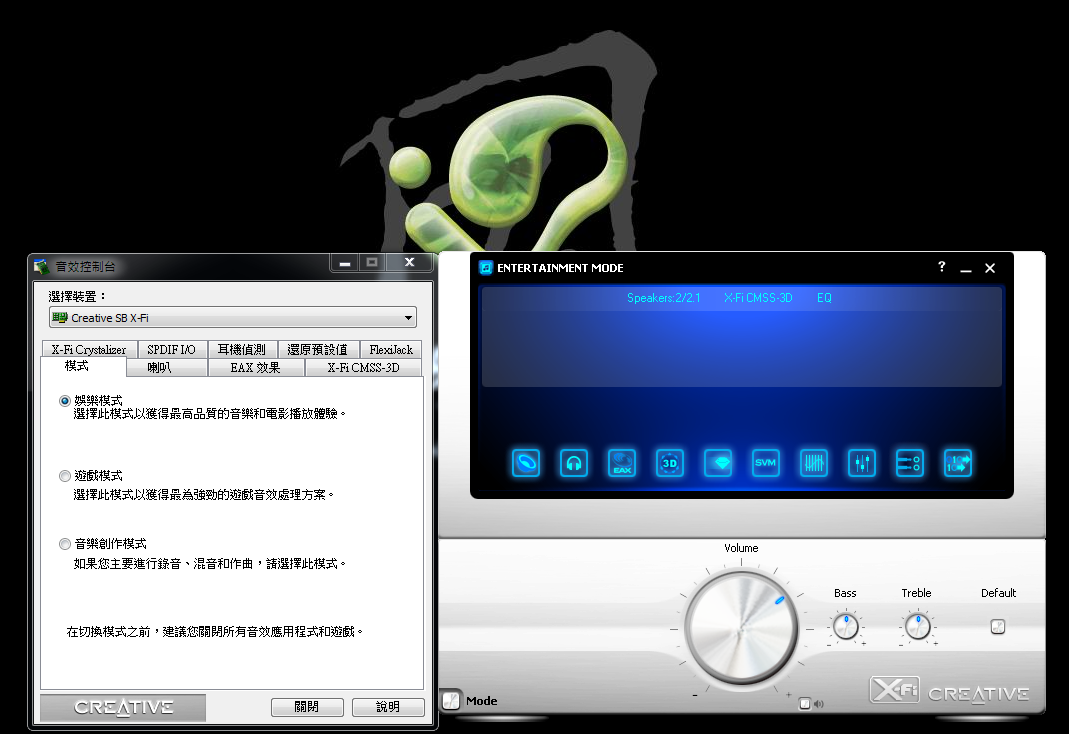Switch to the 喇叭 tab
This screenshot has width=1069, height=734.
[x=166, y=367]
